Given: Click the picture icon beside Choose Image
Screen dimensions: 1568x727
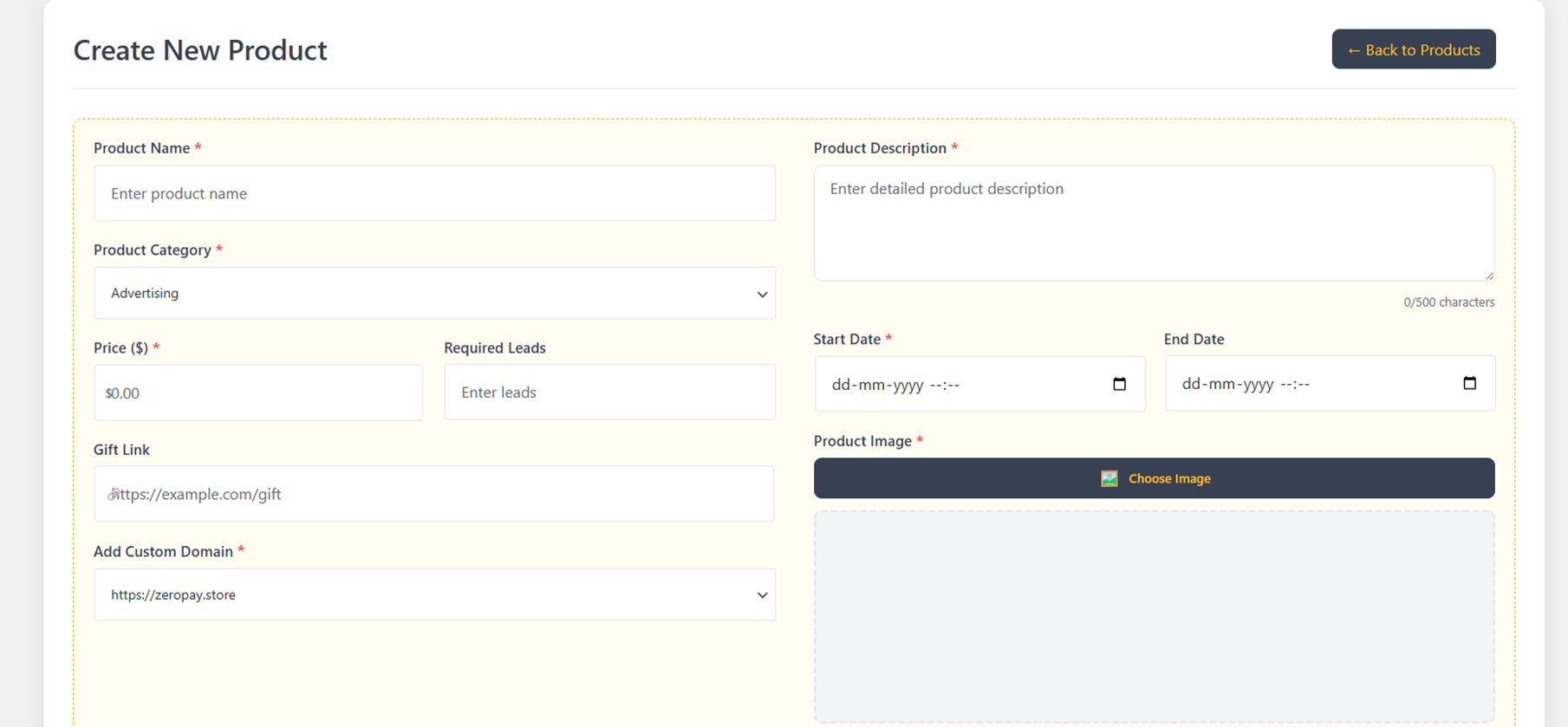Looking at the screenshot, I should [1109, 478].
